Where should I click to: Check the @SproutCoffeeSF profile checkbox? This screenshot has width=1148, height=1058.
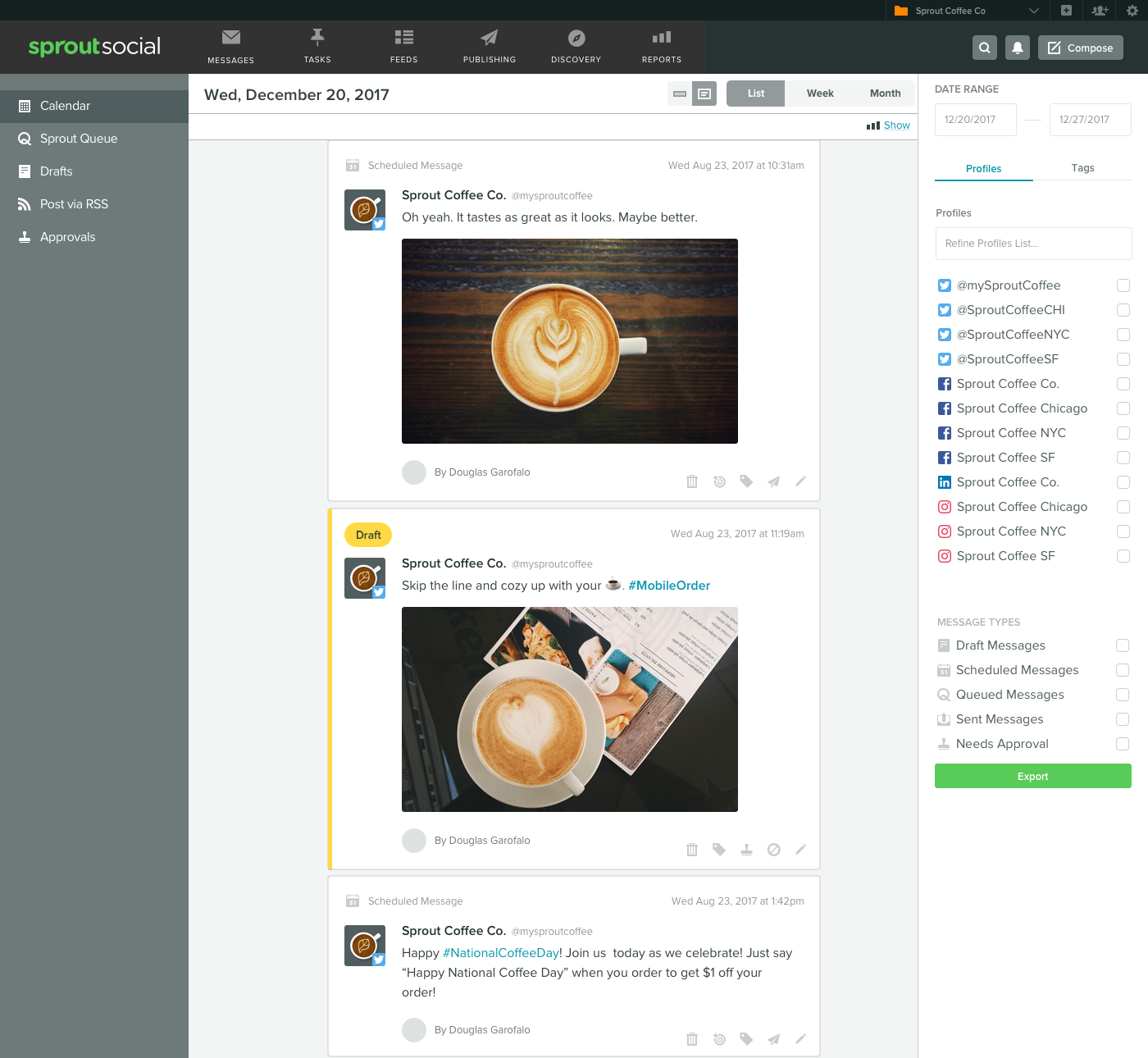coord(1123,359)
